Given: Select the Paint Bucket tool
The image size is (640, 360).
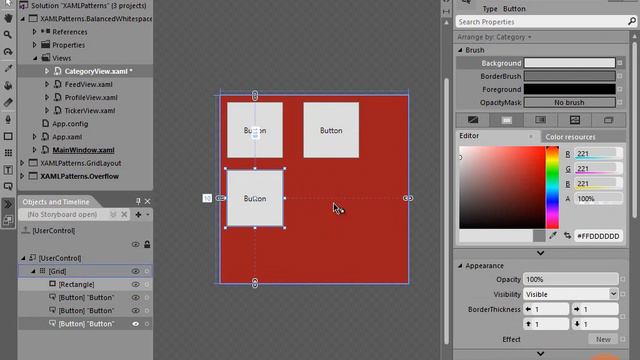Looking at the screenshot, I should (8, 85).
